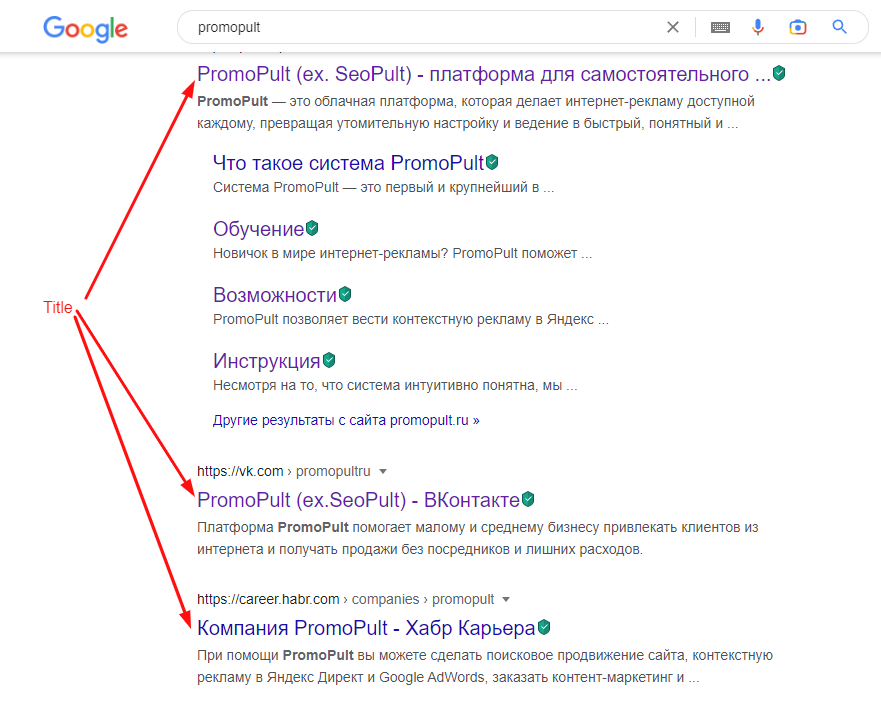Click the shield badge next to Хабр Карьера title
881x703 pixels.
[x=543, y=626]
